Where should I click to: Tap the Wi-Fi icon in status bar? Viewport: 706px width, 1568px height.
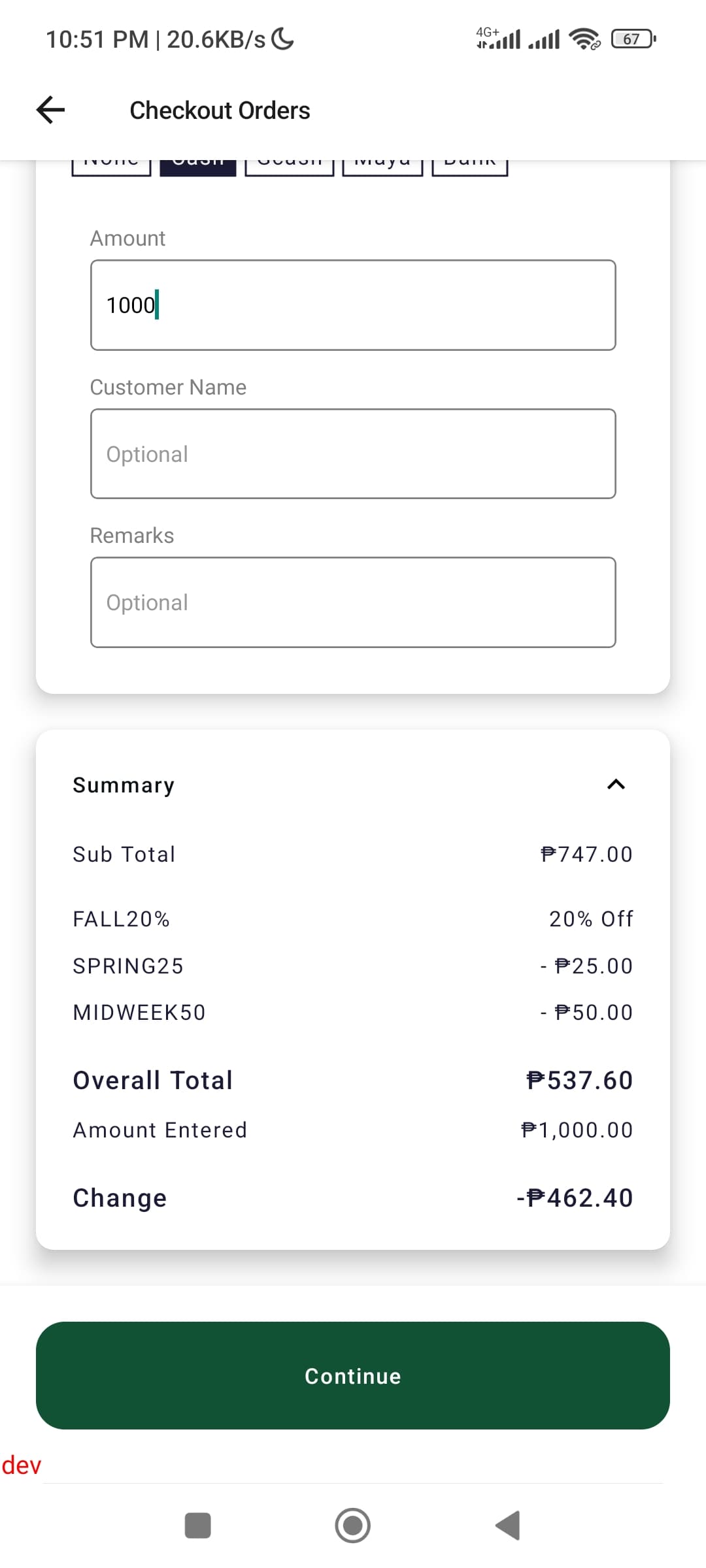pyautogui.click(x=584, y=39)
